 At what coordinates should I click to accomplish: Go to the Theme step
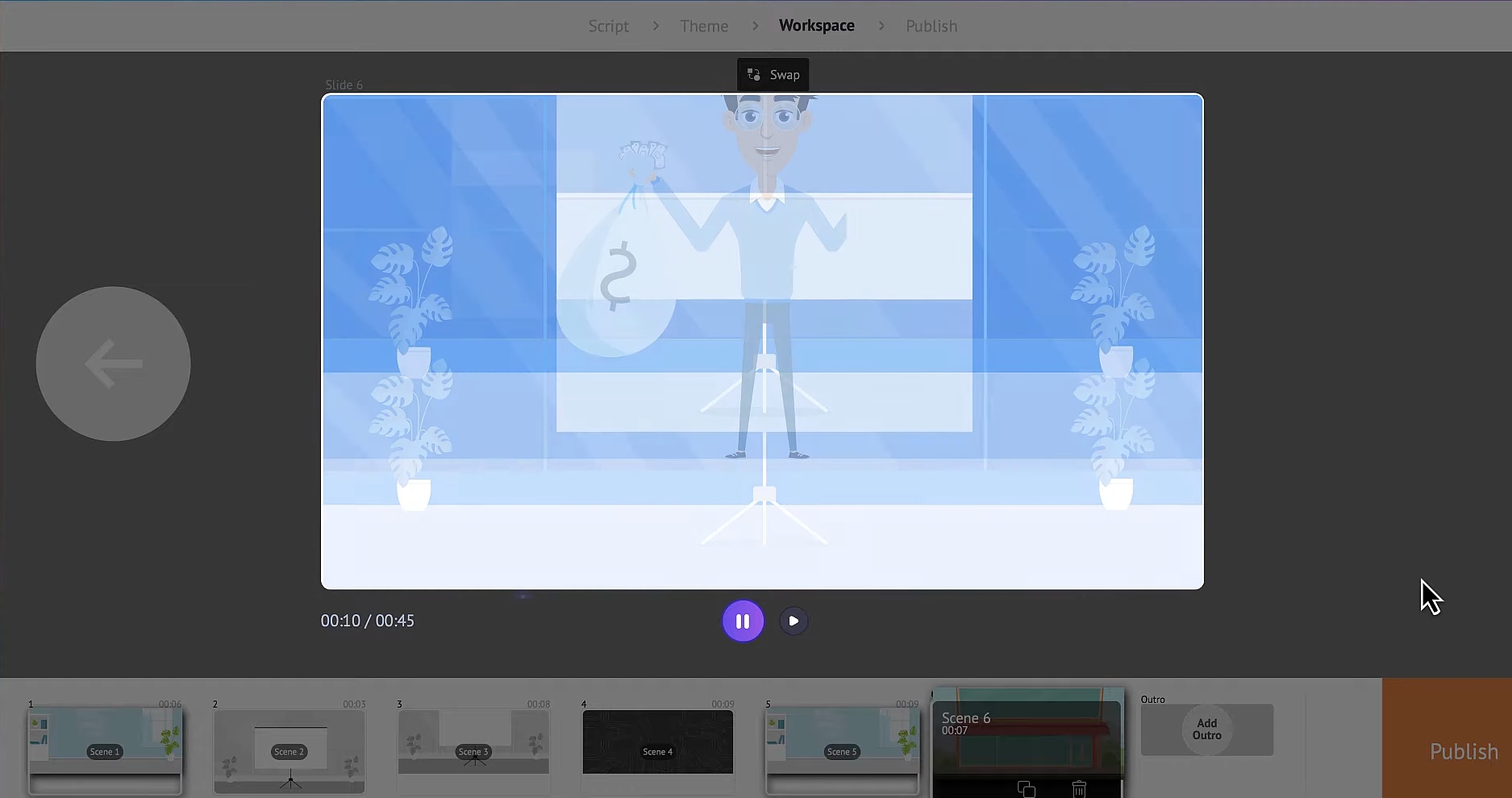[703, 26]
